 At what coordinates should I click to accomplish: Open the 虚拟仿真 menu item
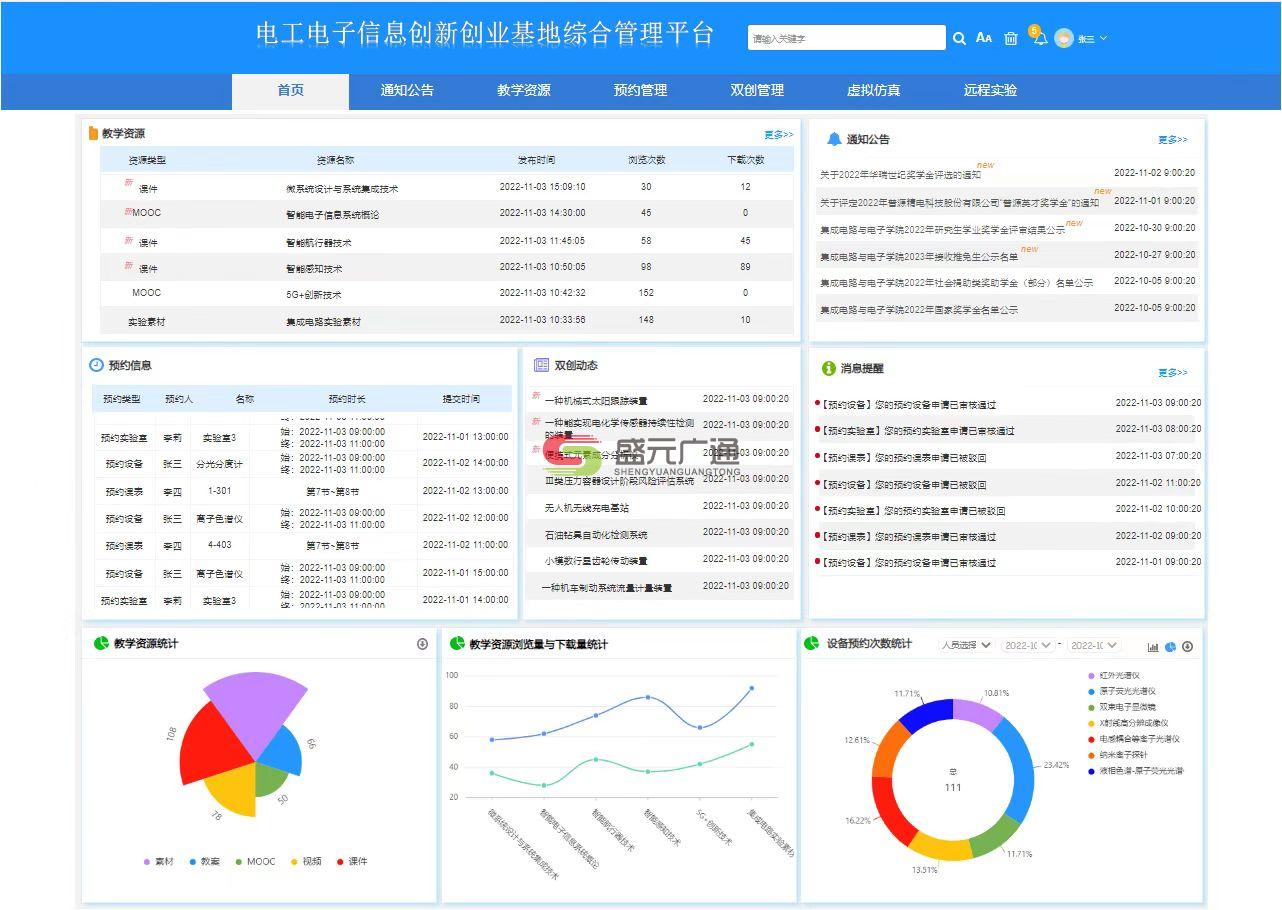[x=872, y=90]
